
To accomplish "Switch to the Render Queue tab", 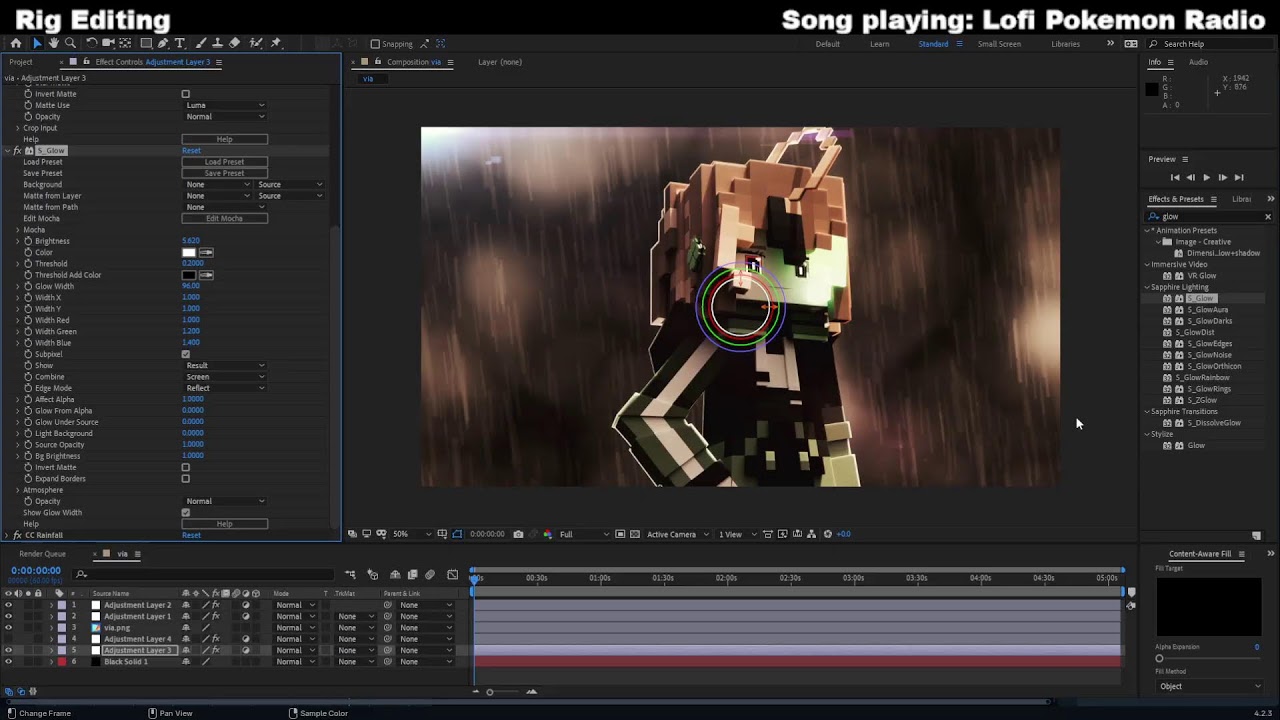I will pyautogui.click(x=42, y=554).
